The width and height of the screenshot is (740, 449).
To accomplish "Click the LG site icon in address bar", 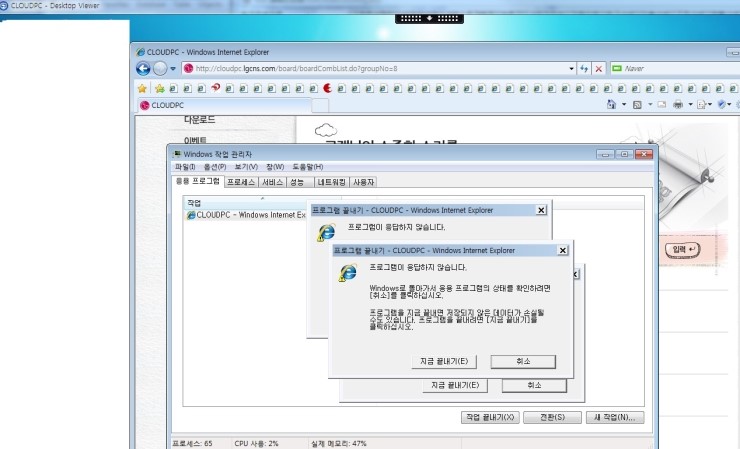I will click(x=188, y=68).
